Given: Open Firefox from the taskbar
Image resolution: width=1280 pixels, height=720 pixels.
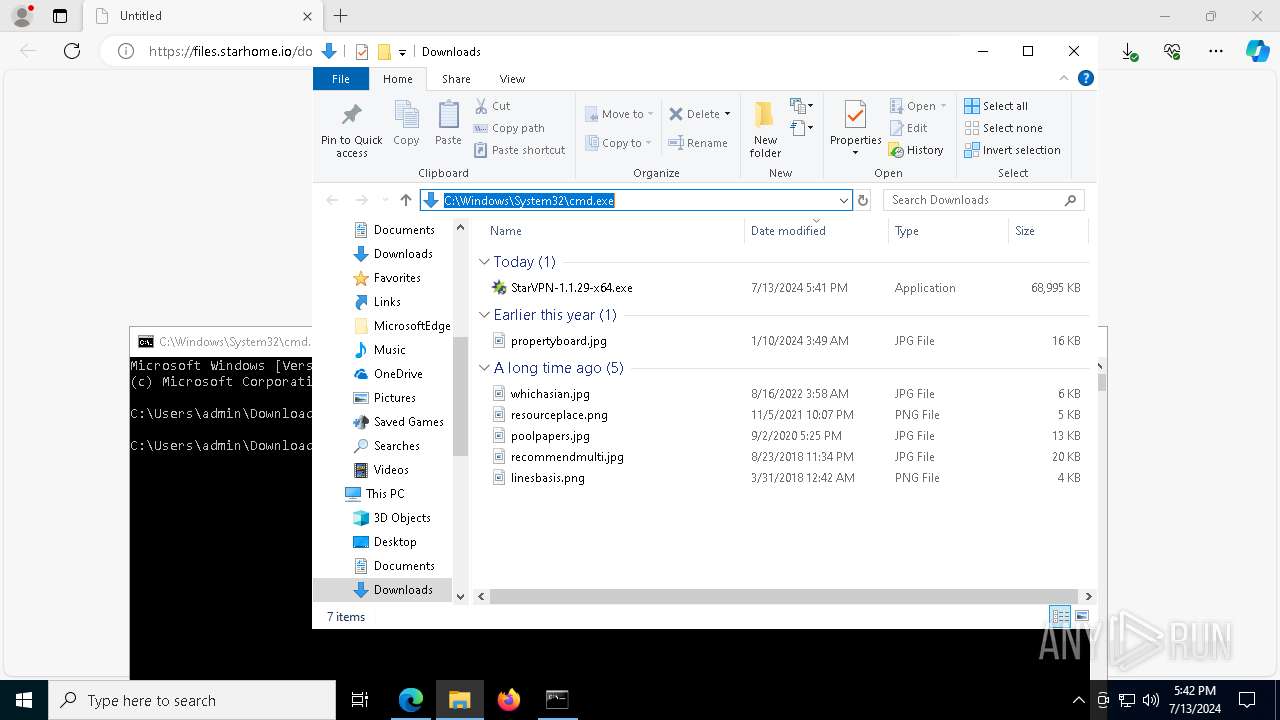Looking at the screenshot, I should click(x=508, y=700).
